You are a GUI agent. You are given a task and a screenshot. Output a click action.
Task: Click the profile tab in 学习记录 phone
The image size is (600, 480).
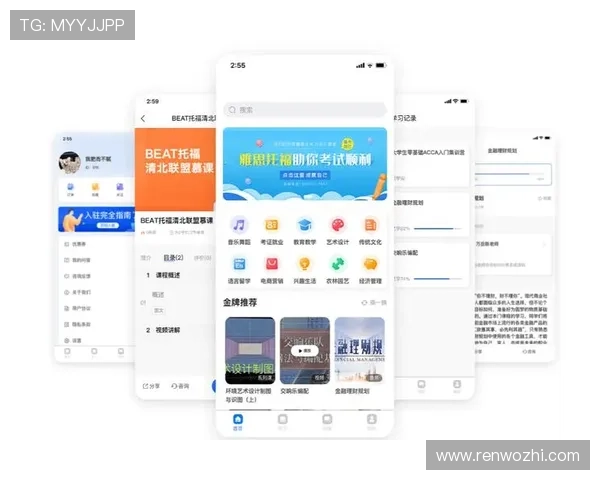click(x=457, y=386)
